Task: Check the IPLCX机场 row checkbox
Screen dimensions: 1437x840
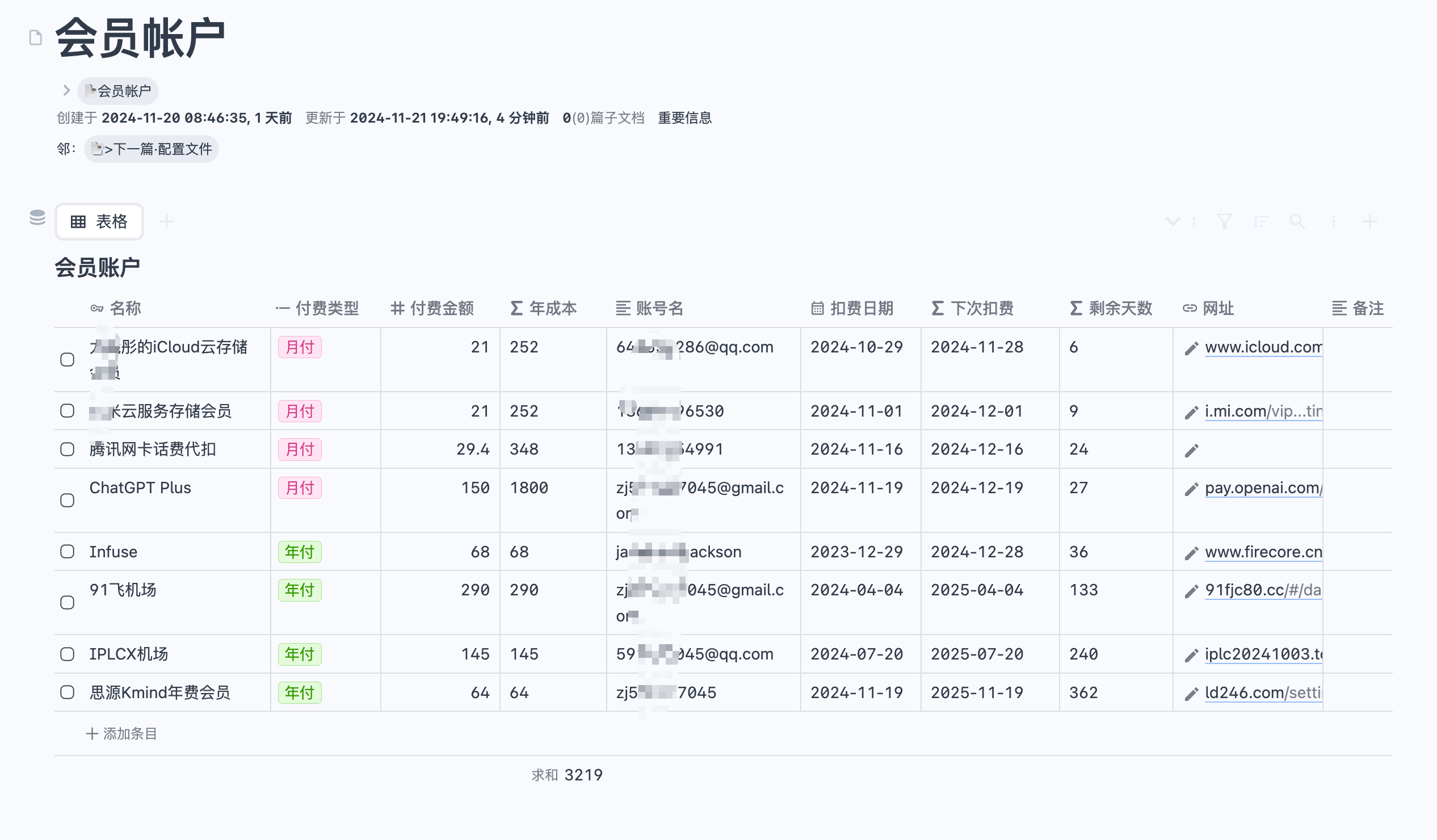Action: (68, 654)
